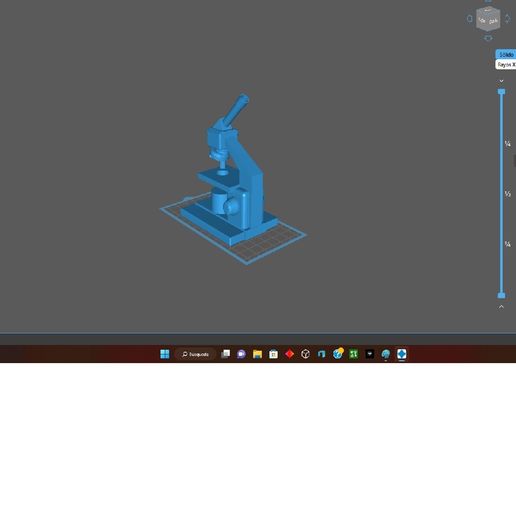Click the down chevron above layer slider
The width and height of the screenshot is (516, 516).
pos(501,81)
